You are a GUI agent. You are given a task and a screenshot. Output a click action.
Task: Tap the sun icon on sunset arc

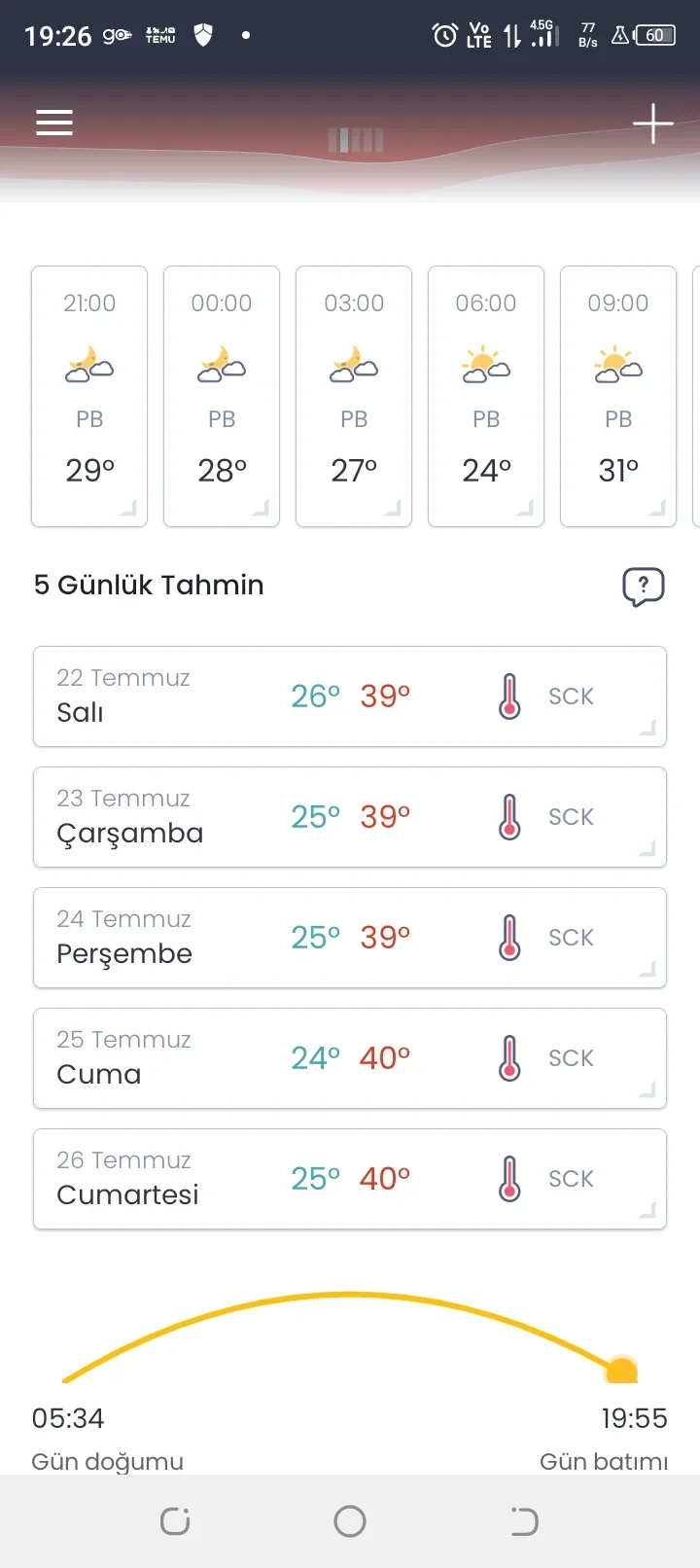[x=621, y=1370]
